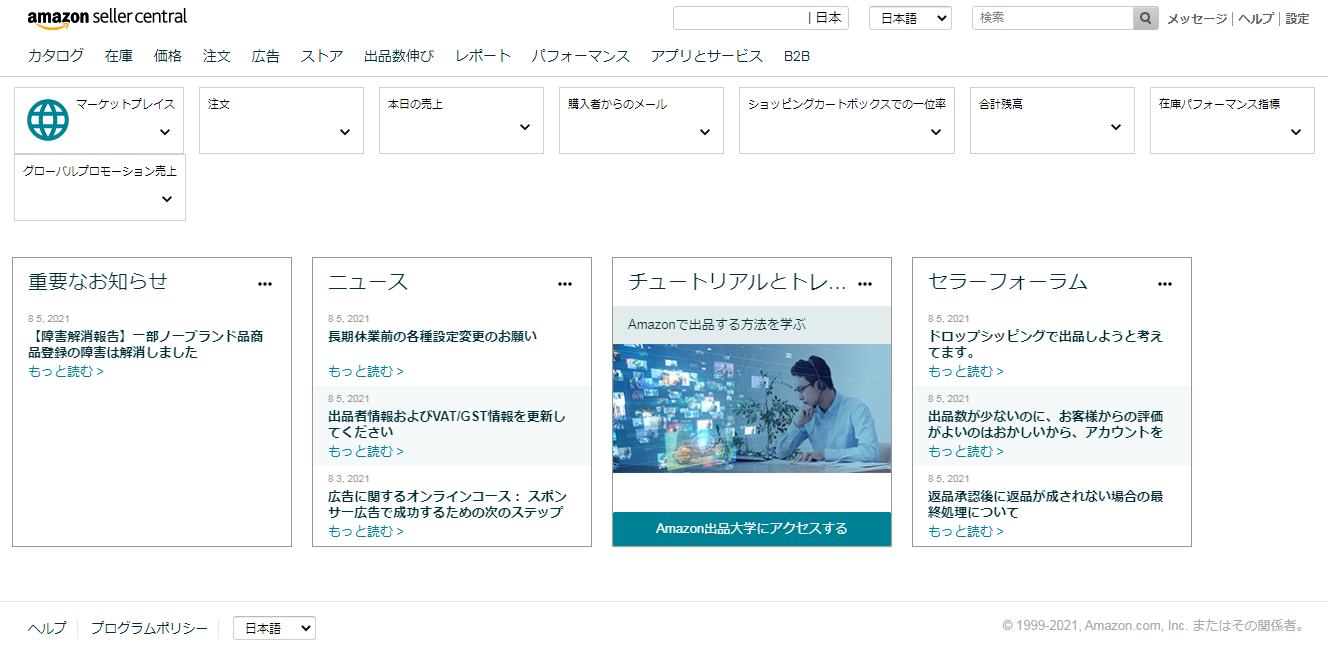Open 返品承認後に返品が成されない forum post
Viewport: 1328px width, 649px height.
point(1045,504)
